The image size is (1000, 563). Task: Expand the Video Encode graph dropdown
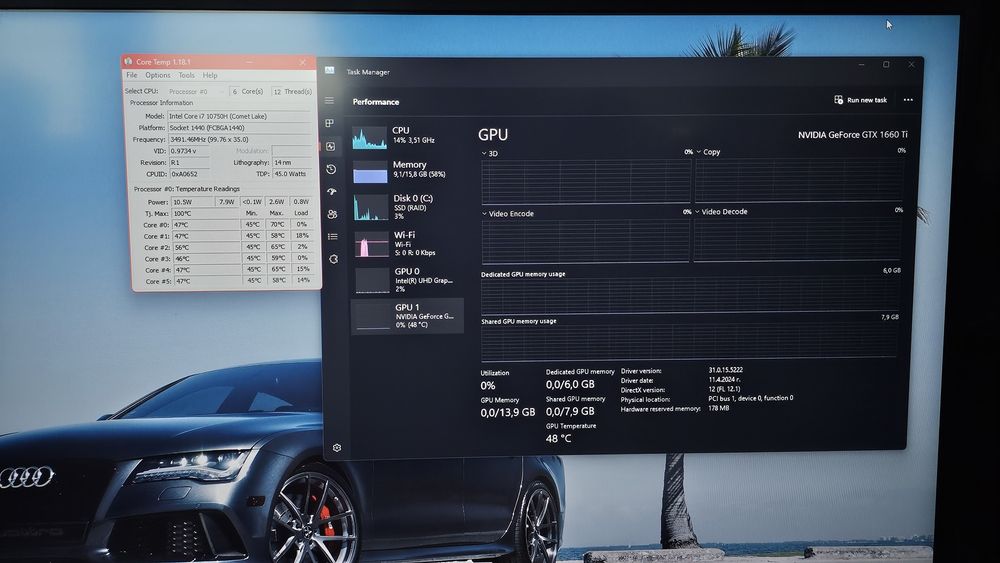485,214
